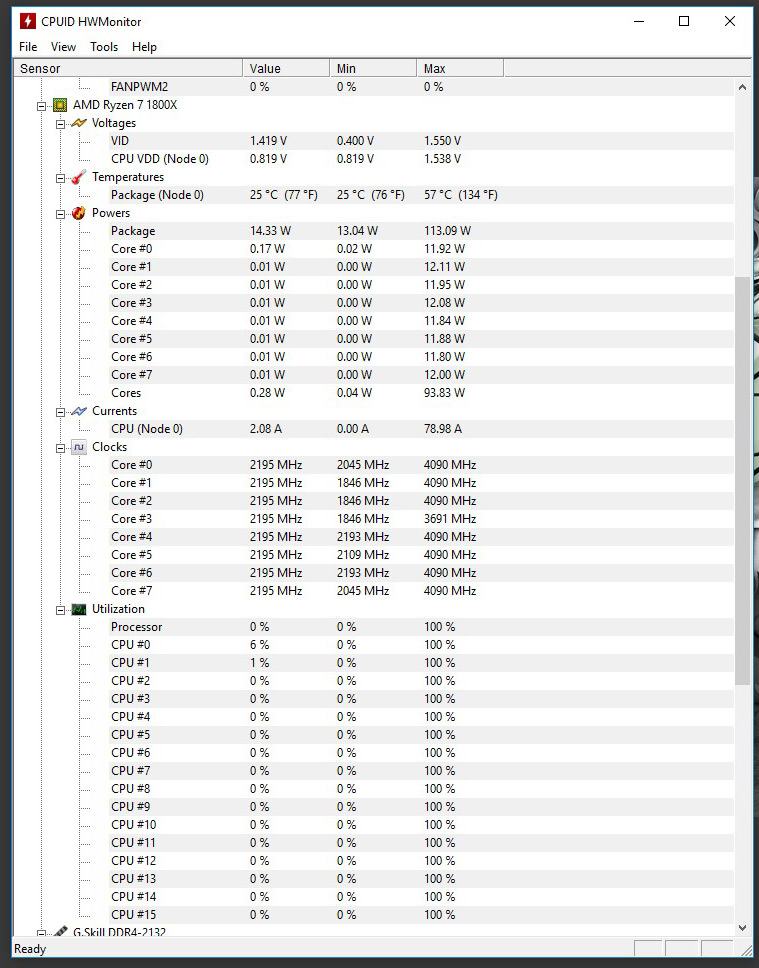The height and width of the screenshot is (968, 759).
Task: Open the Tools menu
Action: pos(104,47)
